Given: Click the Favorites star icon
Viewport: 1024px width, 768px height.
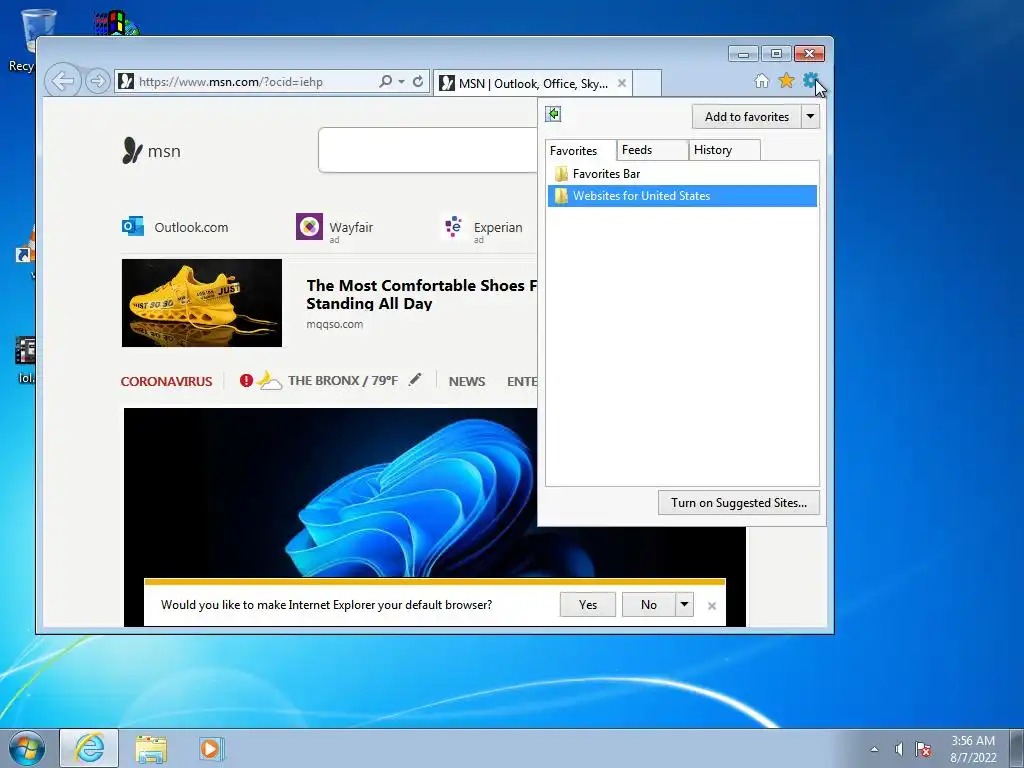Looking at the screenshot, I should click(x=786, y=81).
